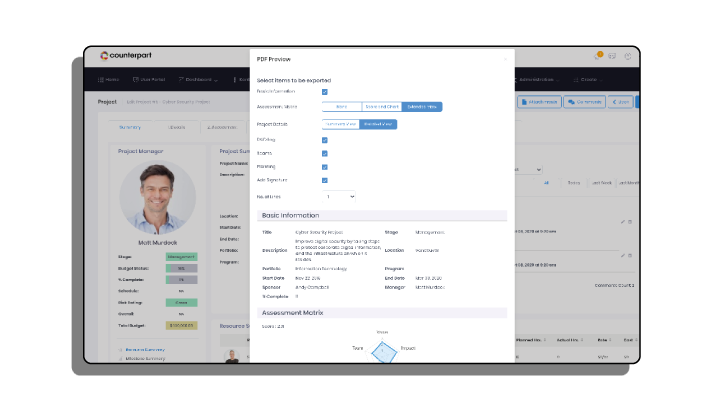
Task: Select None for Assessment Matrix
Action: (342, 107)
